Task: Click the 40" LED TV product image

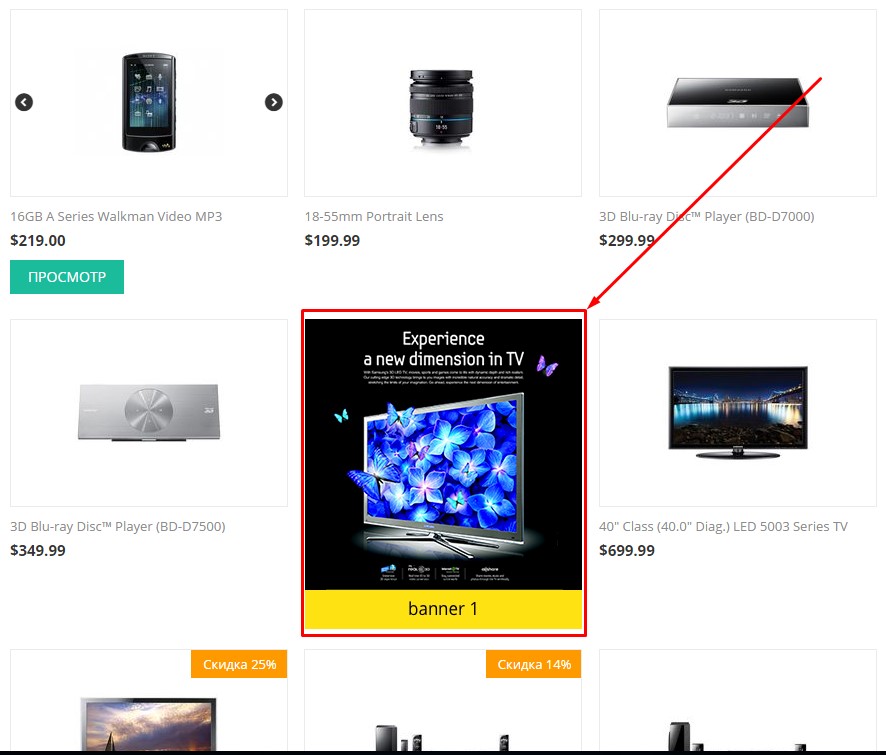Action: 737,413
